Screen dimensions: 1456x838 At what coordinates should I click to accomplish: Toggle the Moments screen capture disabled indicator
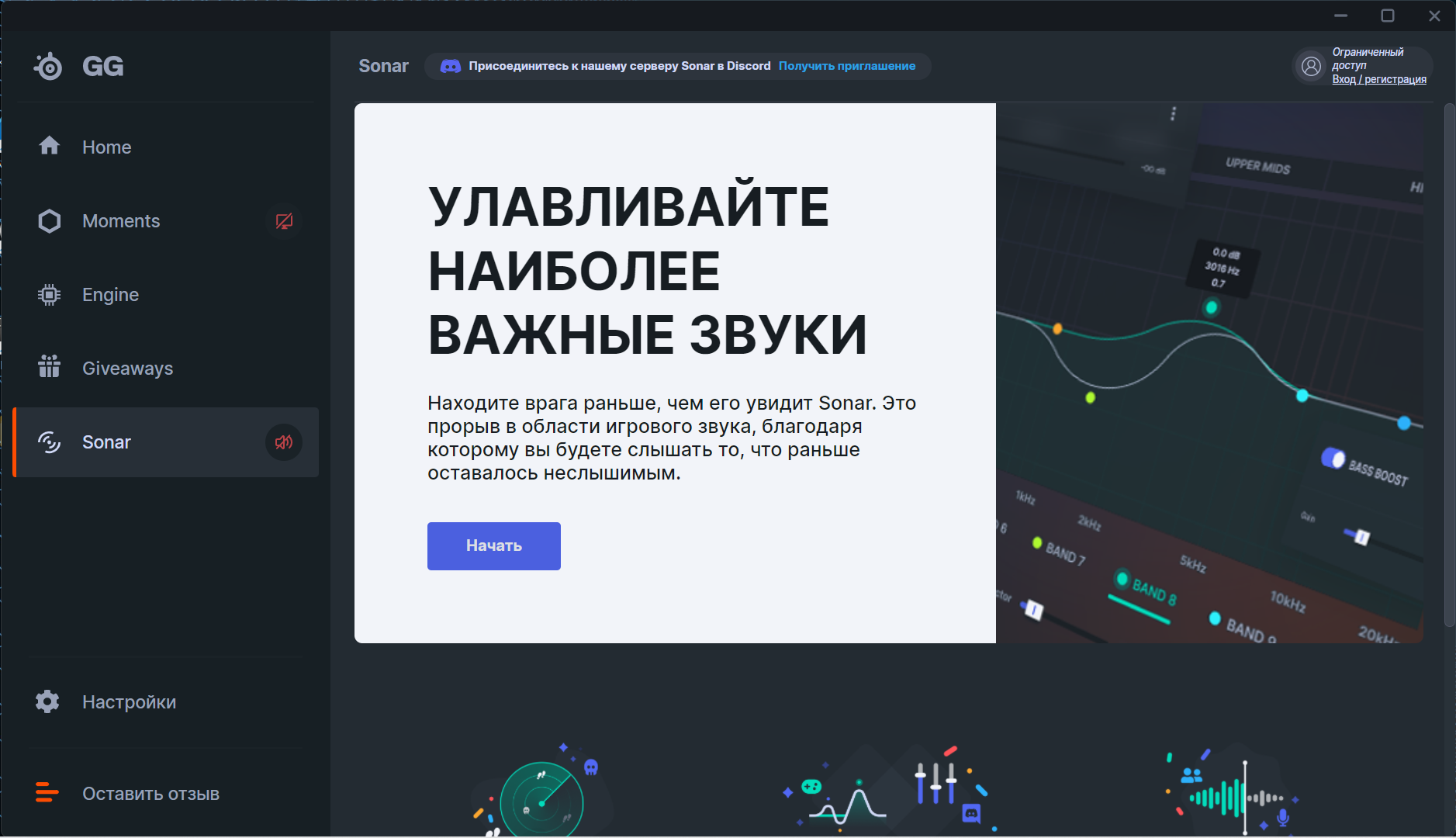tap(284, 221)
